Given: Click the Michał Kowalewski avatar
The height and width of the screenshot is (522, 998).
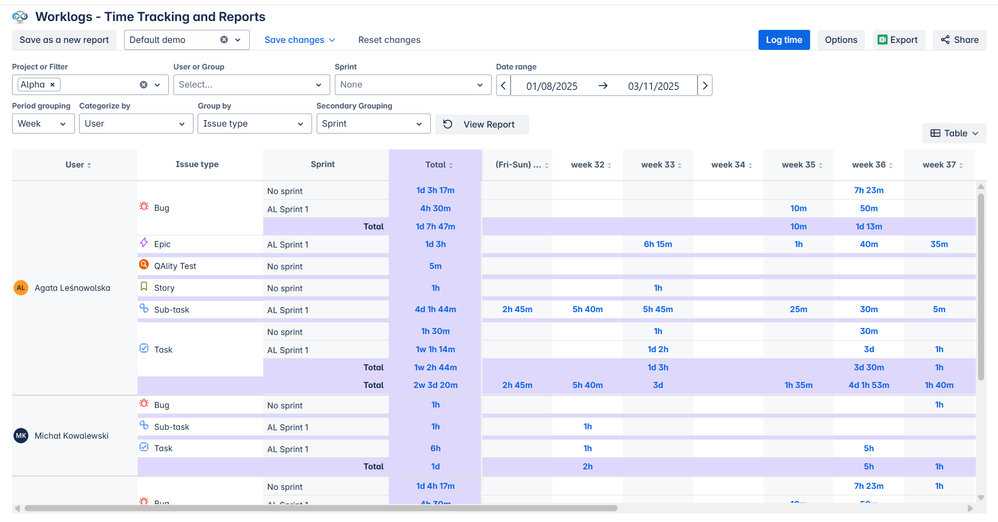Looking at the screenshot, I should coord(21,436).
